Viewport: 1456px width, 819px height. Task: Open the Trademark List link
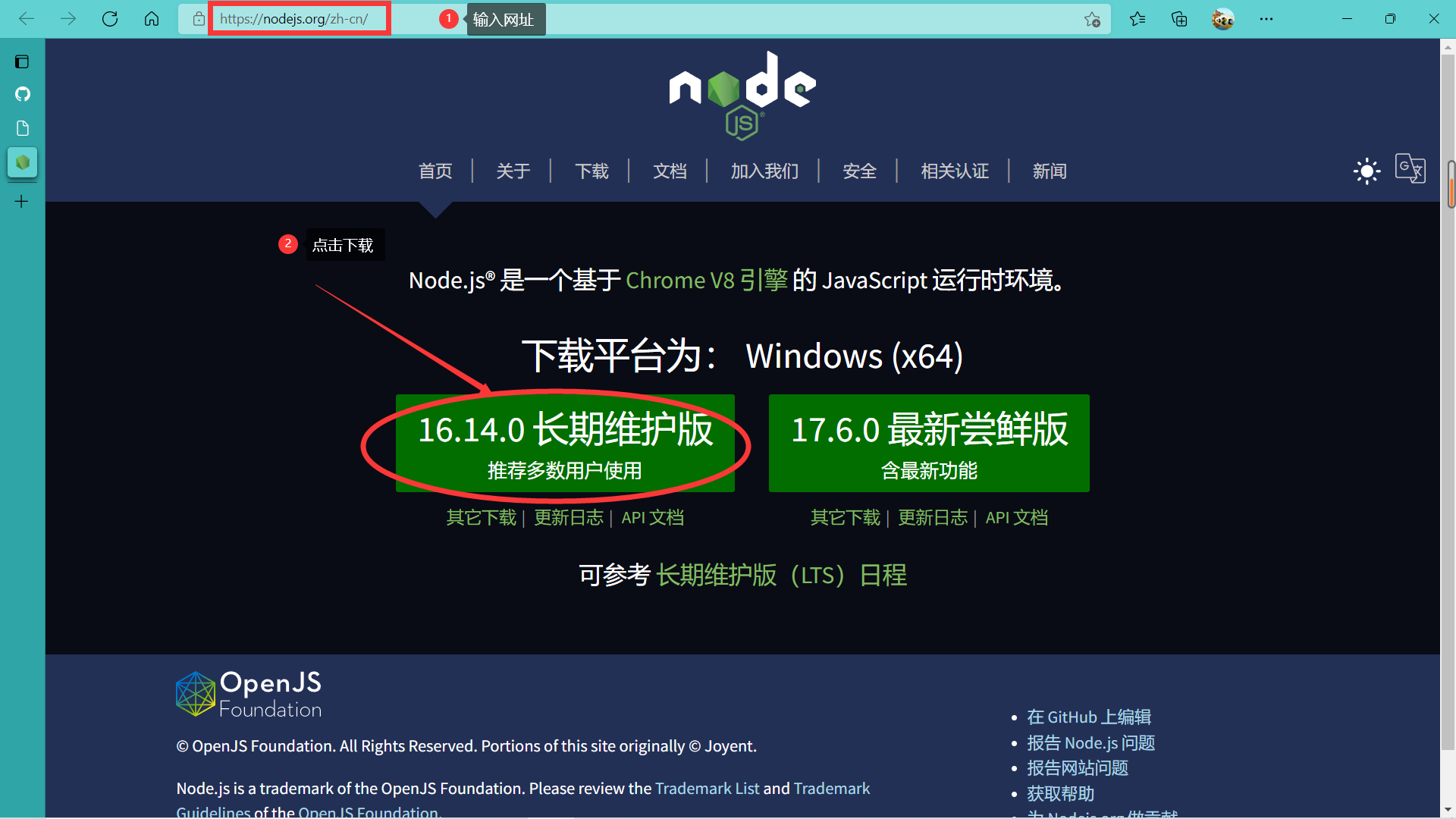click(707, 789)
